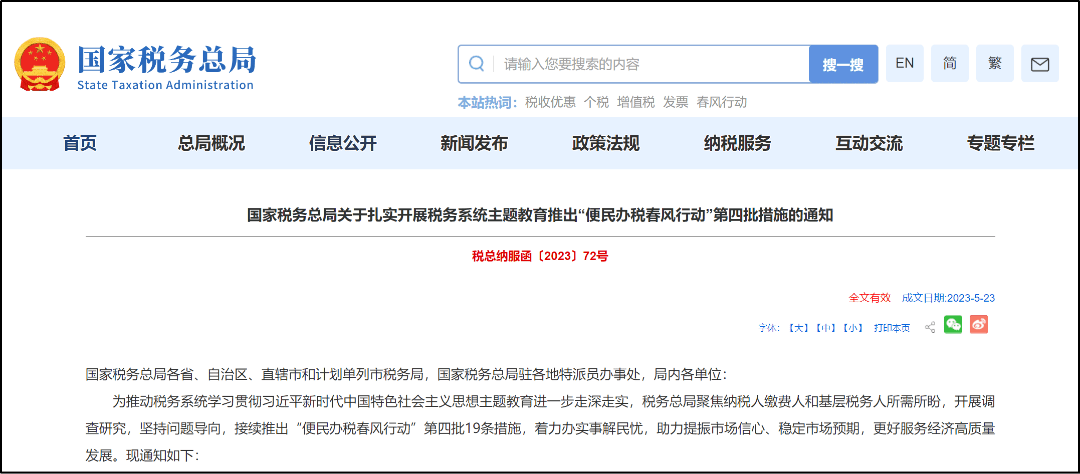The image size is (1080, 474).
Task: Focus the search input box
Action: (651, 64)
